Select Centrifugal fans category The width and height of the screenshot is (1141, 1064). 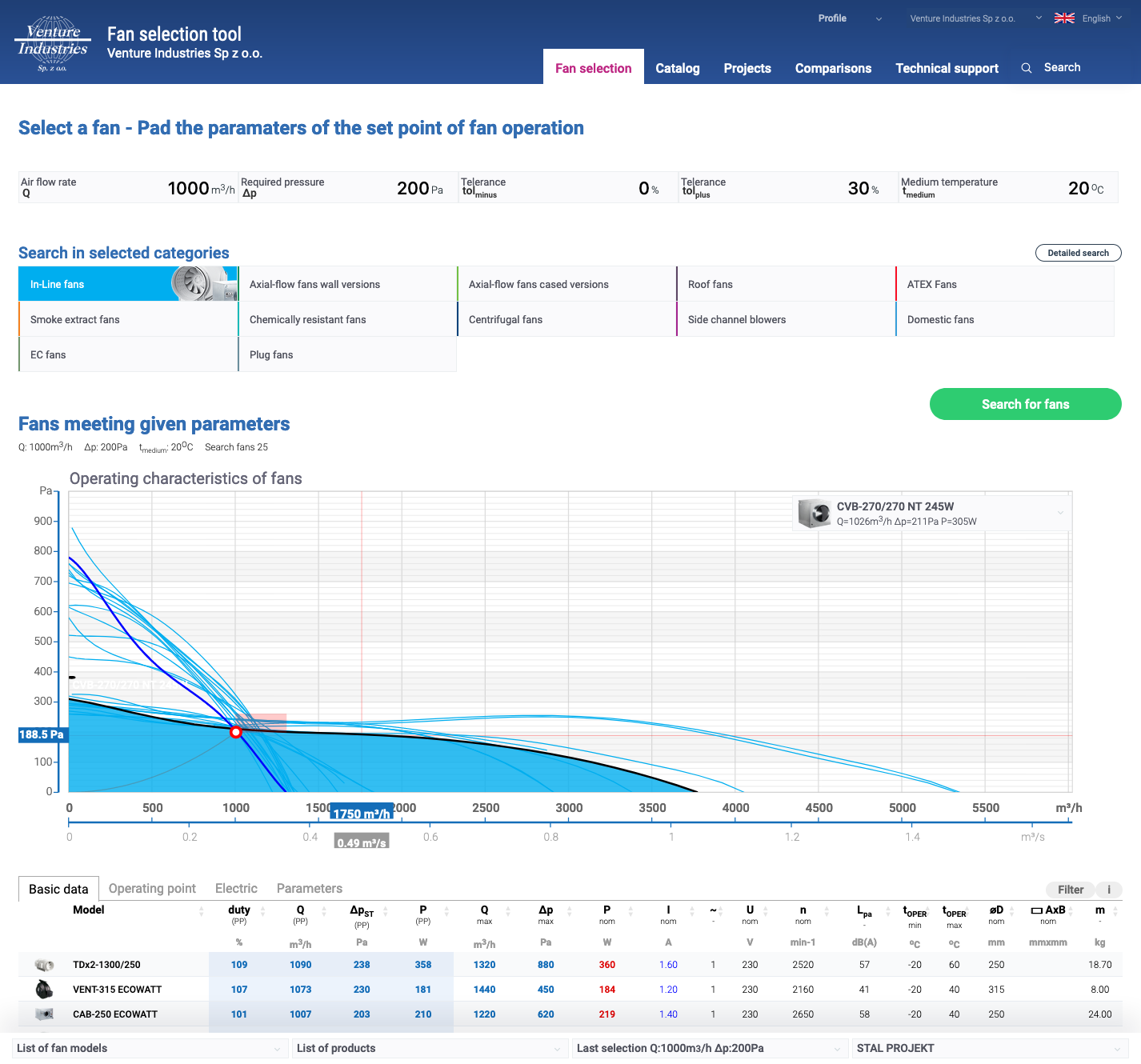[x=566, y=319]
